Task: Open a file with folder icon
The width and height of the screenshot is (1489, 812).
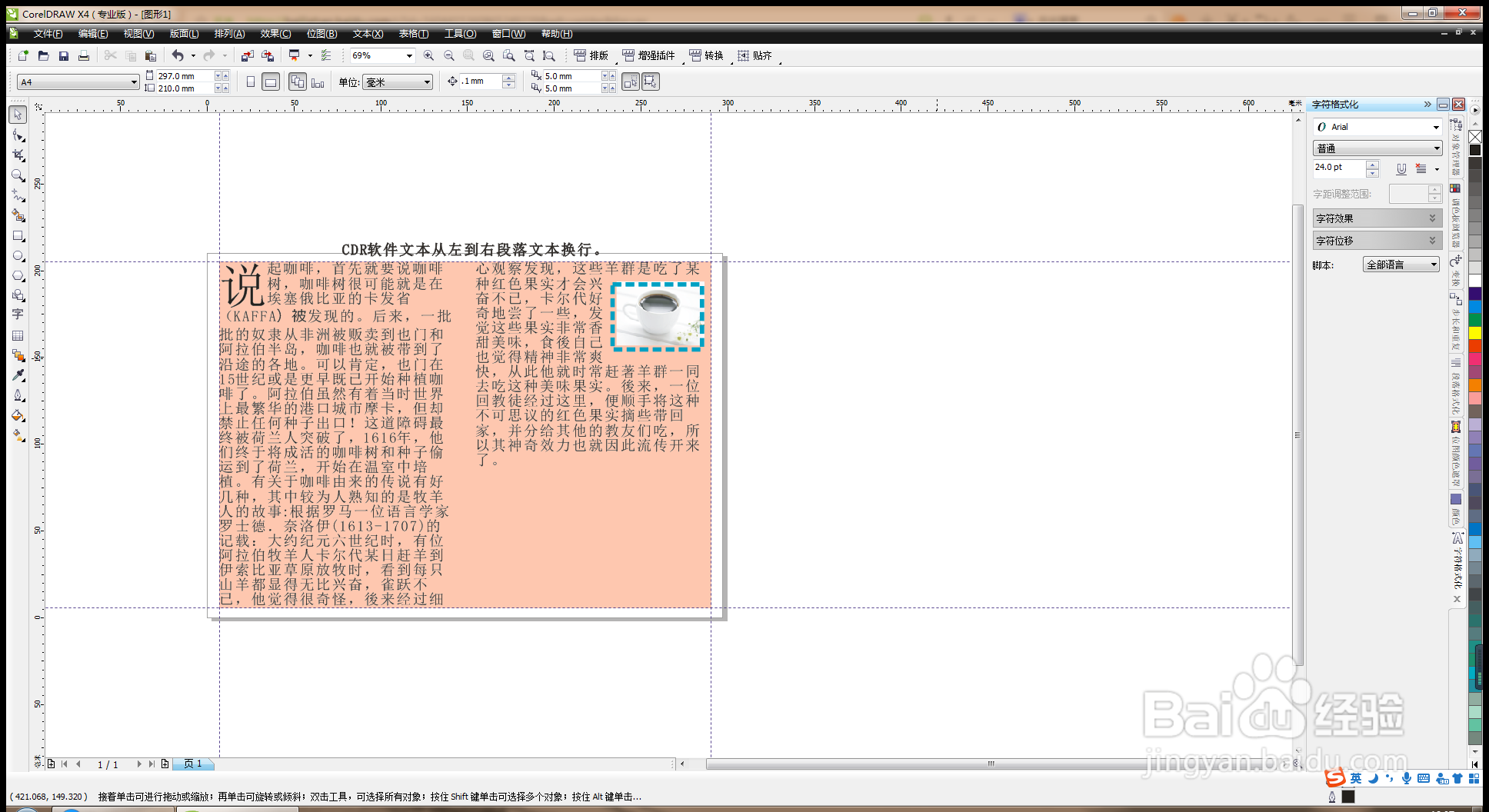Action: 43,55
